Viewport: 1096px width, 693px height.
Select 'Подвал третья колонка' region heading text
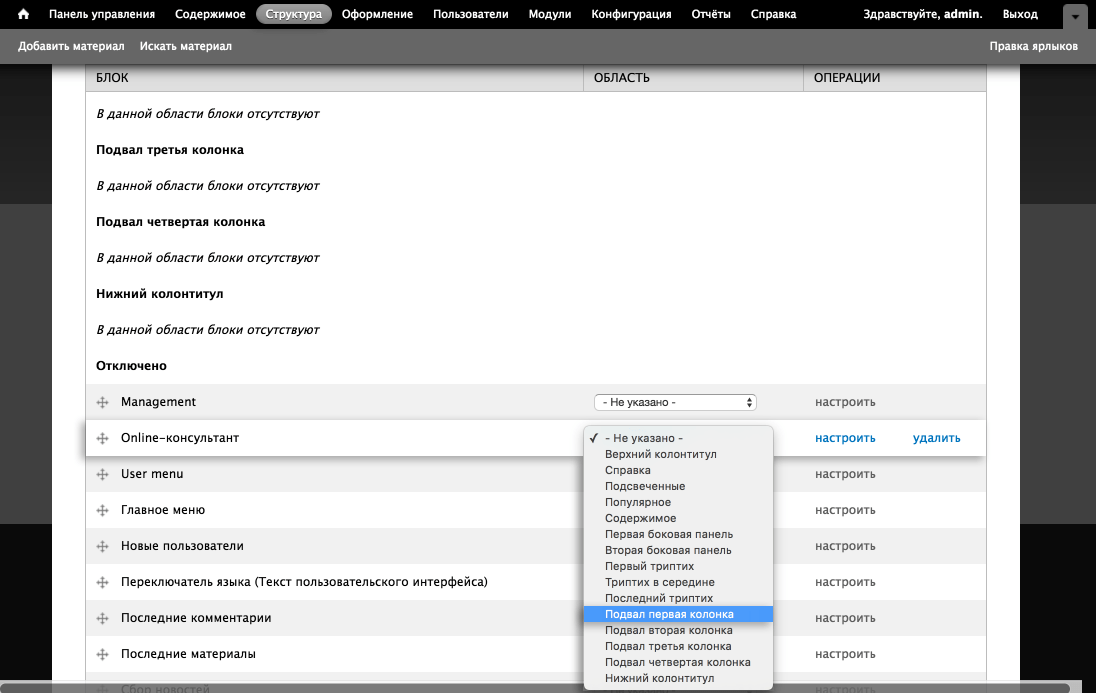tap(170, 150)
